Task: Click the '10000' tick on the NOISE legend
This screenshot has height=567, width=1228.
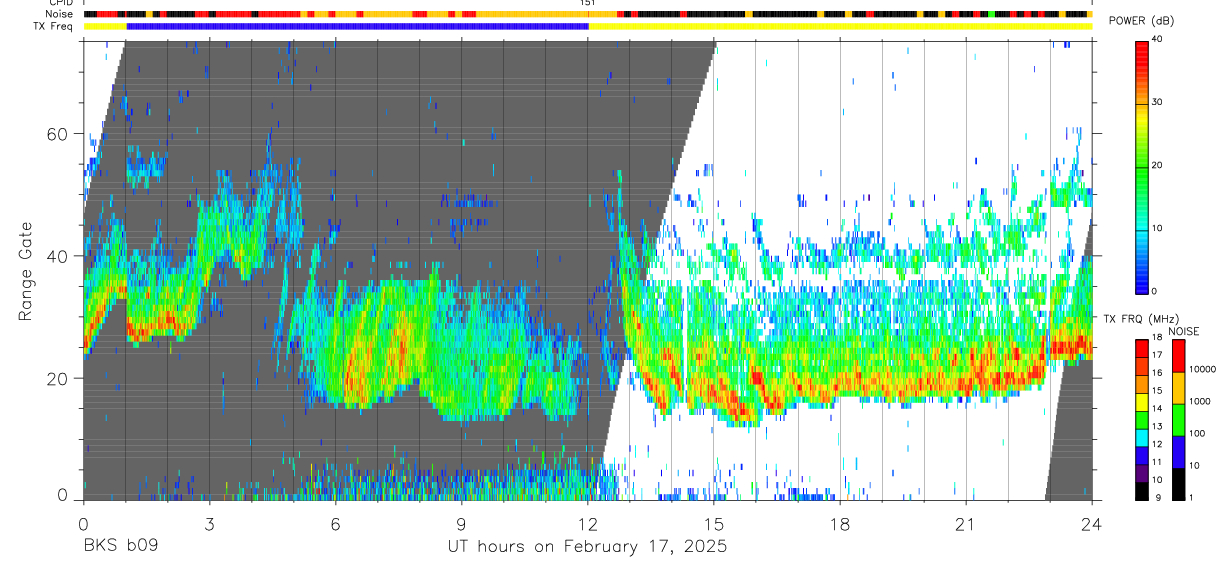Action: click(1203, 371)
